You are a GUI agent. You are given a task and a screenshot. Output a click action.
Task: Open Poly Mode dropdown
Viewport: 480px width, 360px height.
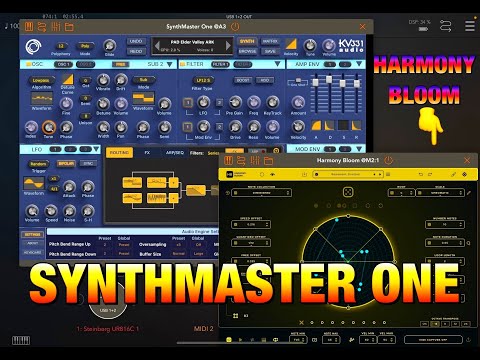point(85,46)
